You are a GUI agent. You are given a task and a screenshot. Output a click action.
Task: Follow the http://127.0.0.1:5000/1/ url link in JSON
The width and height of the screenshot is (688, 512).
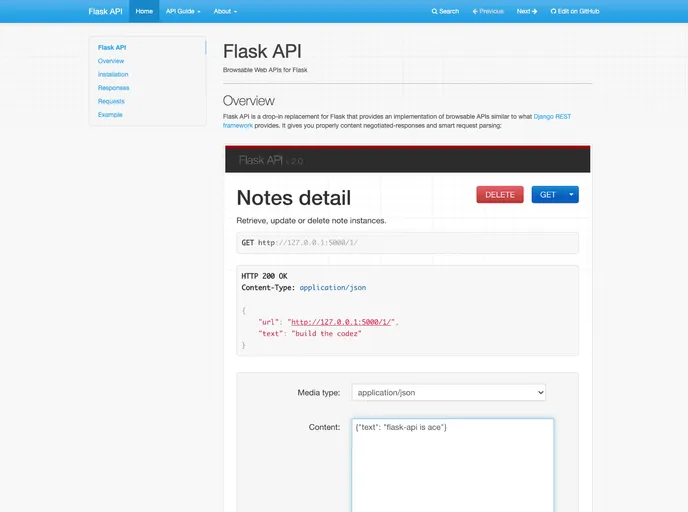pos(341,322)
